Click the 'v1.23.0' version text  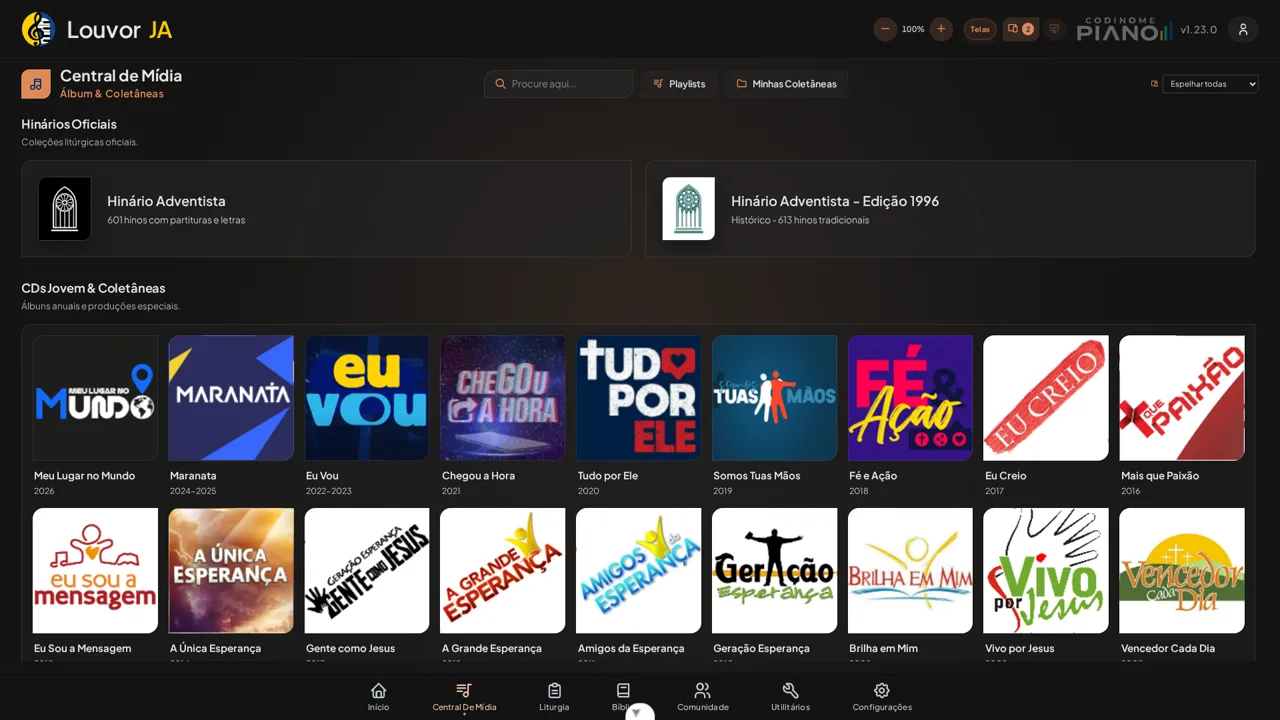click(1198, 29)
